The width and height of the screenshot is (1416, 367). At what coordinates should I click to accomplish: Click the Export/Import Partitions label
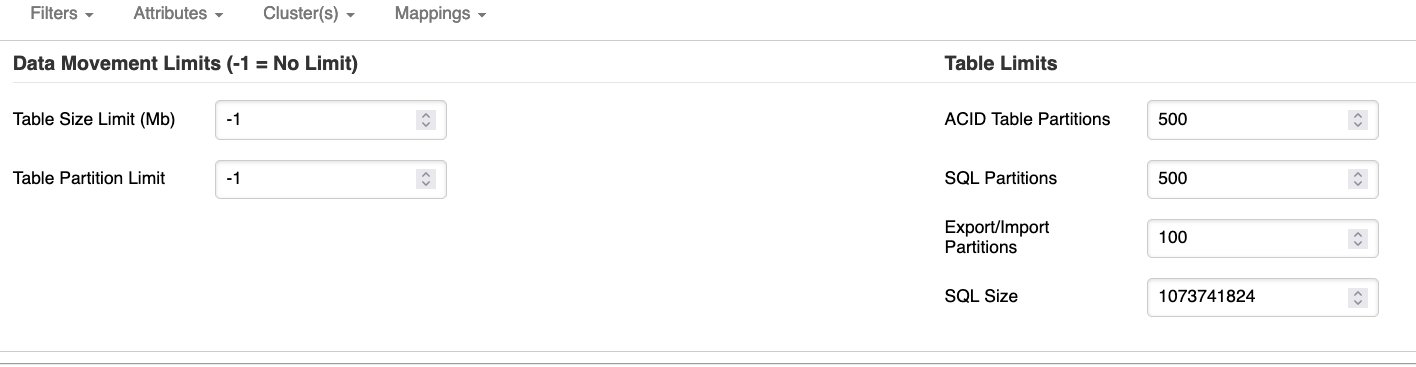997,238
